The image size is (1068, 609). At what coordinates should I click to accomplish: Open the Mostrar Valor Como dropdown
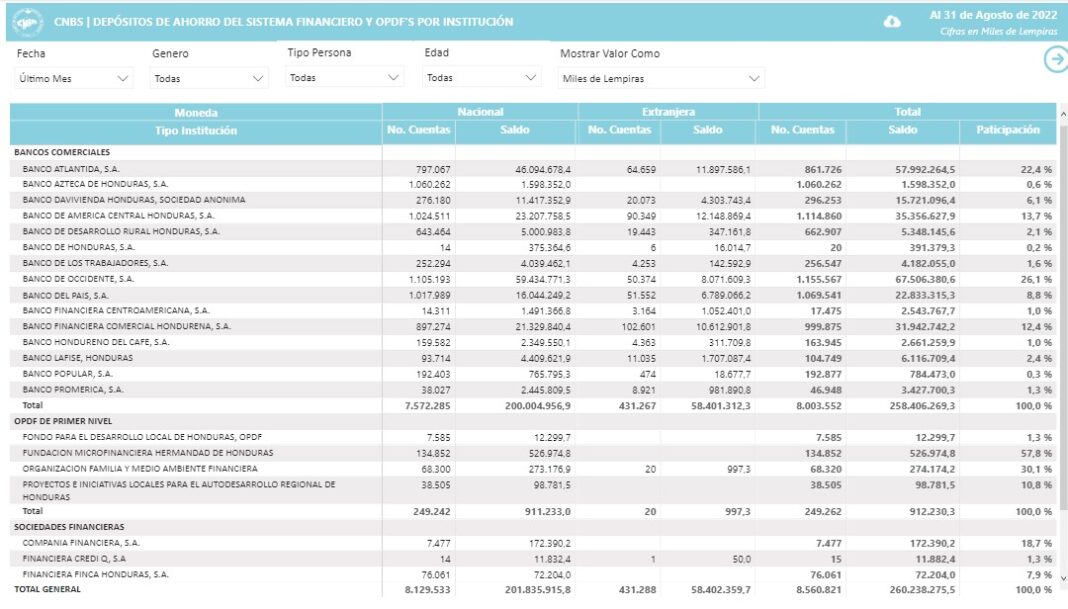661,78
